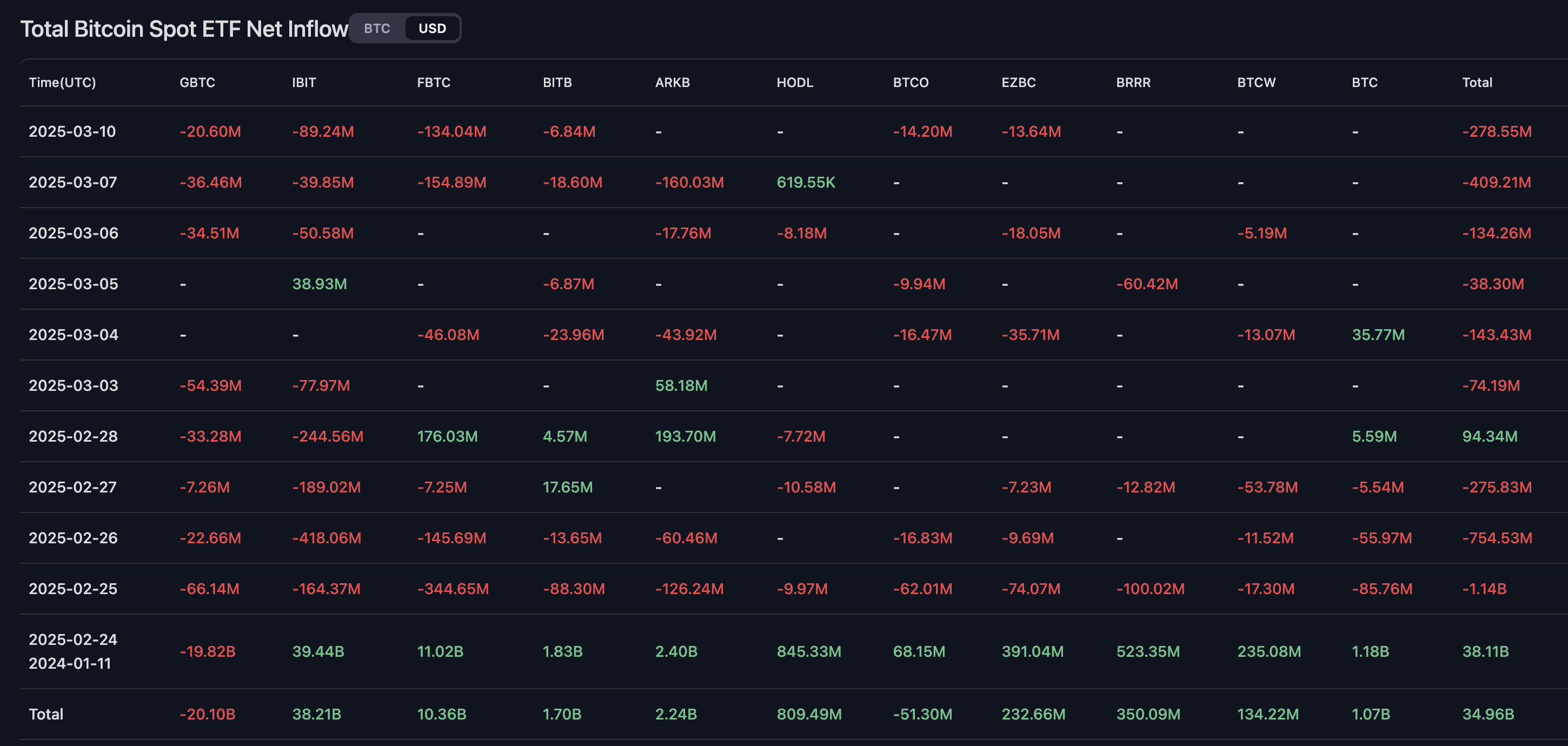Image resolution: width=1568 pixels, height=746 pixels.
Task: Click IBIT value 38.93M
Action: coord(320,284)
